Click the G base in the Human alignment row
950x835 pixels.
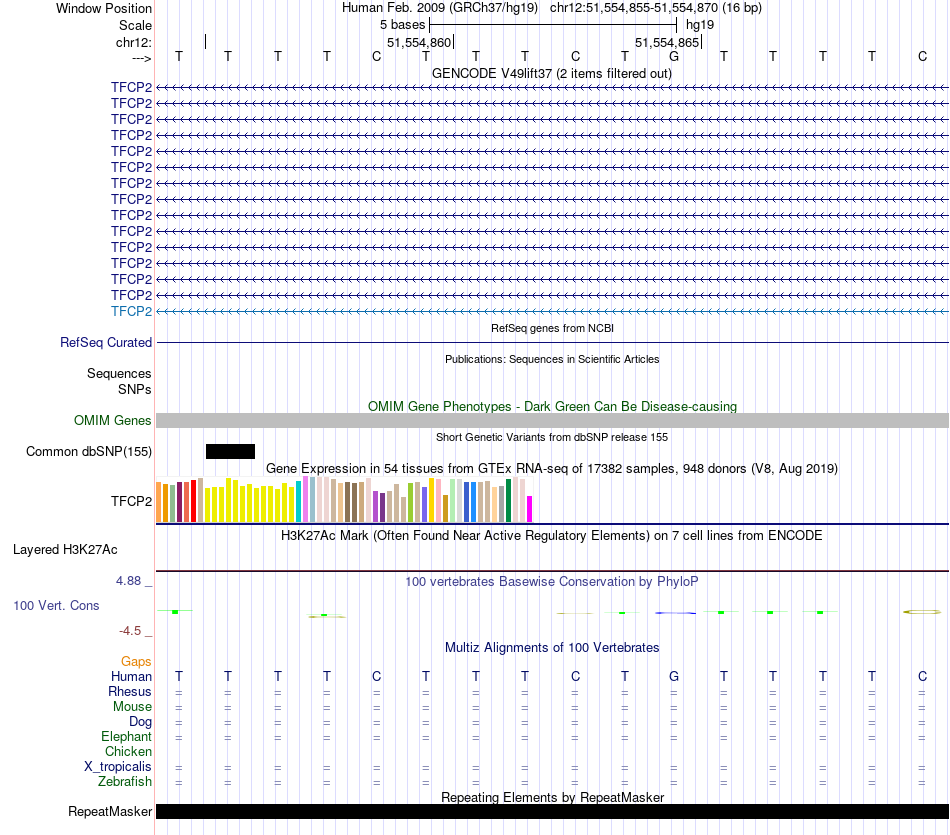pyautogui.click(x=674, y=676)
